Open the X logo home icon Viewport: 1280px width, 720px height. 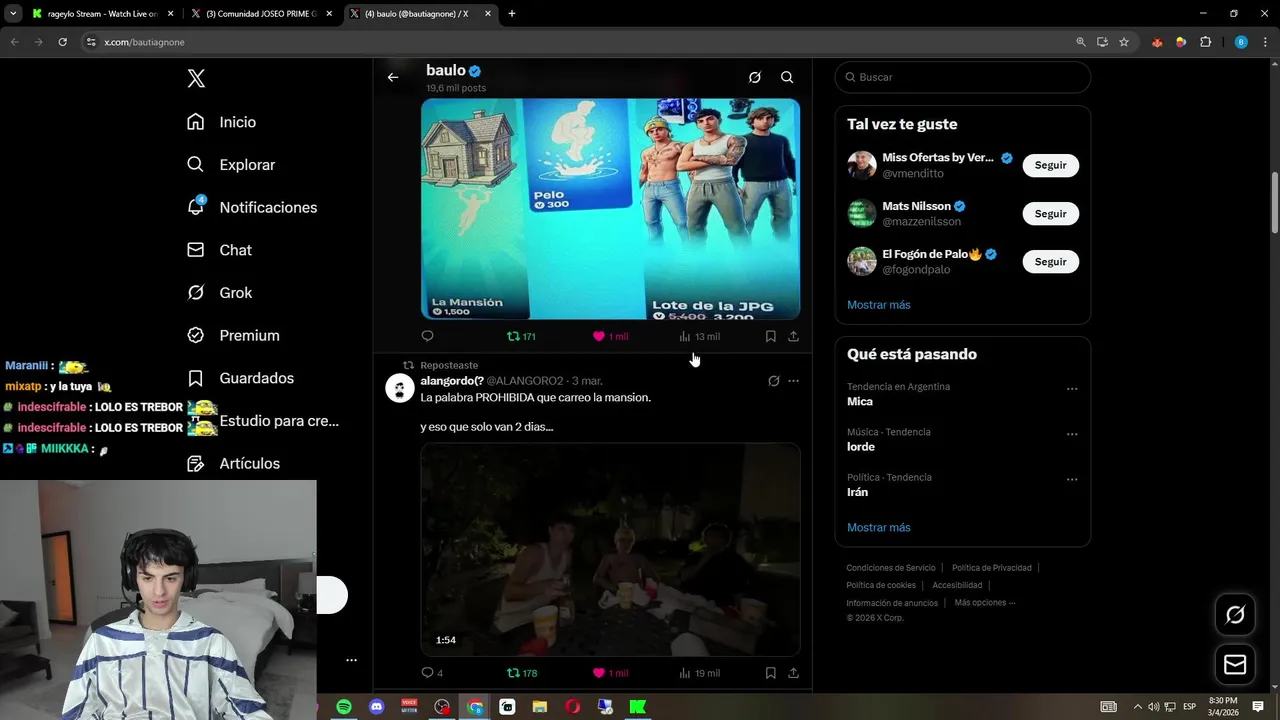point(196,78)
